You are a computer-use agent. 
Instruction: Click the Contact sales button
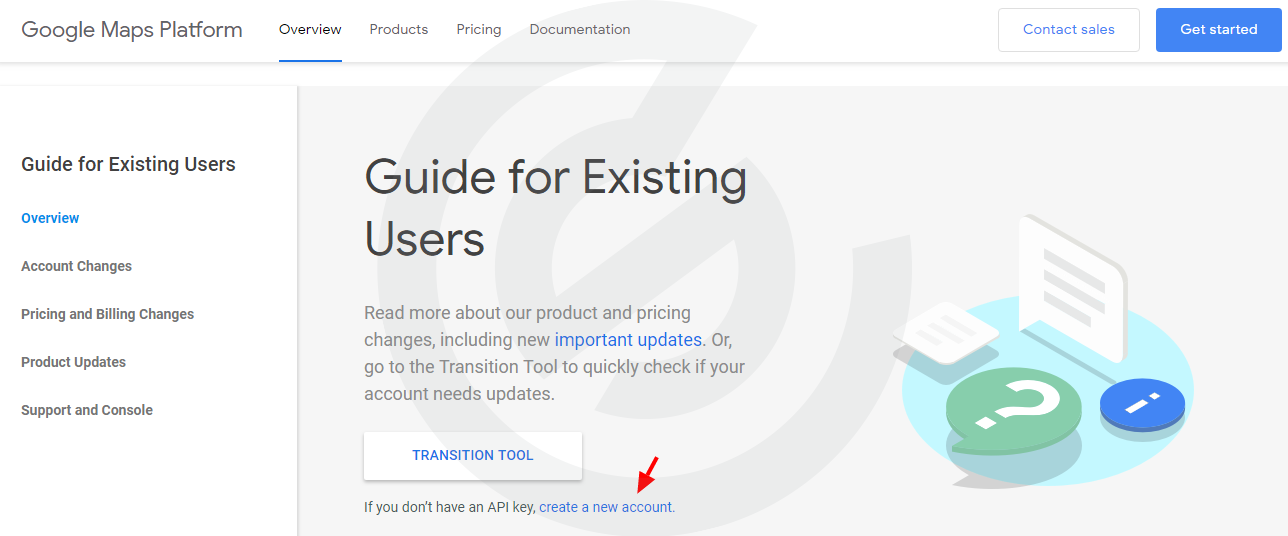(x=1069, y=30)
